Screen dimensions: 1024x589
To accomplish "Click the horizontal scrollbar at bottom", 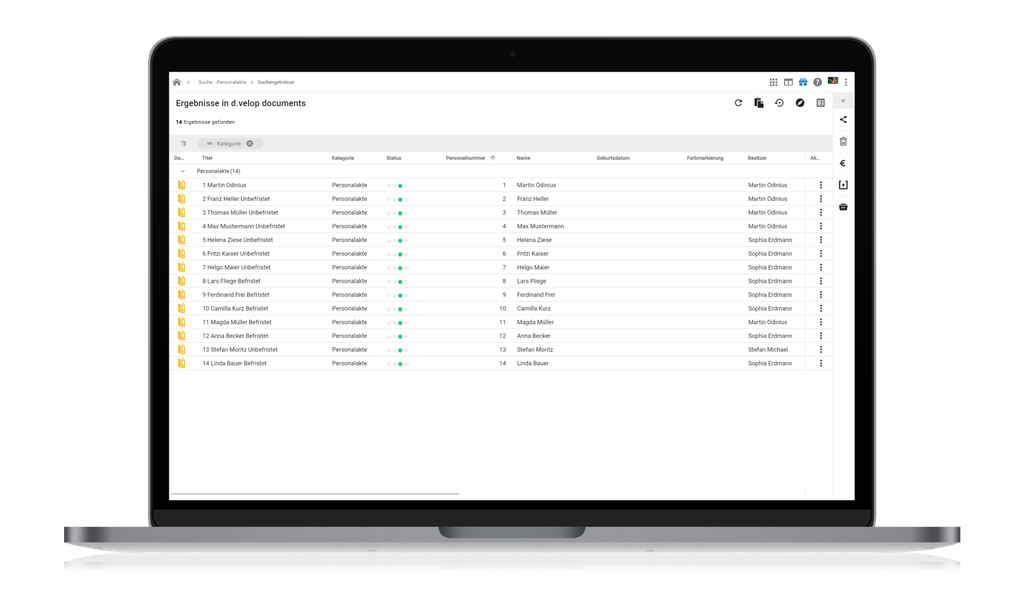I will point(315,494).
